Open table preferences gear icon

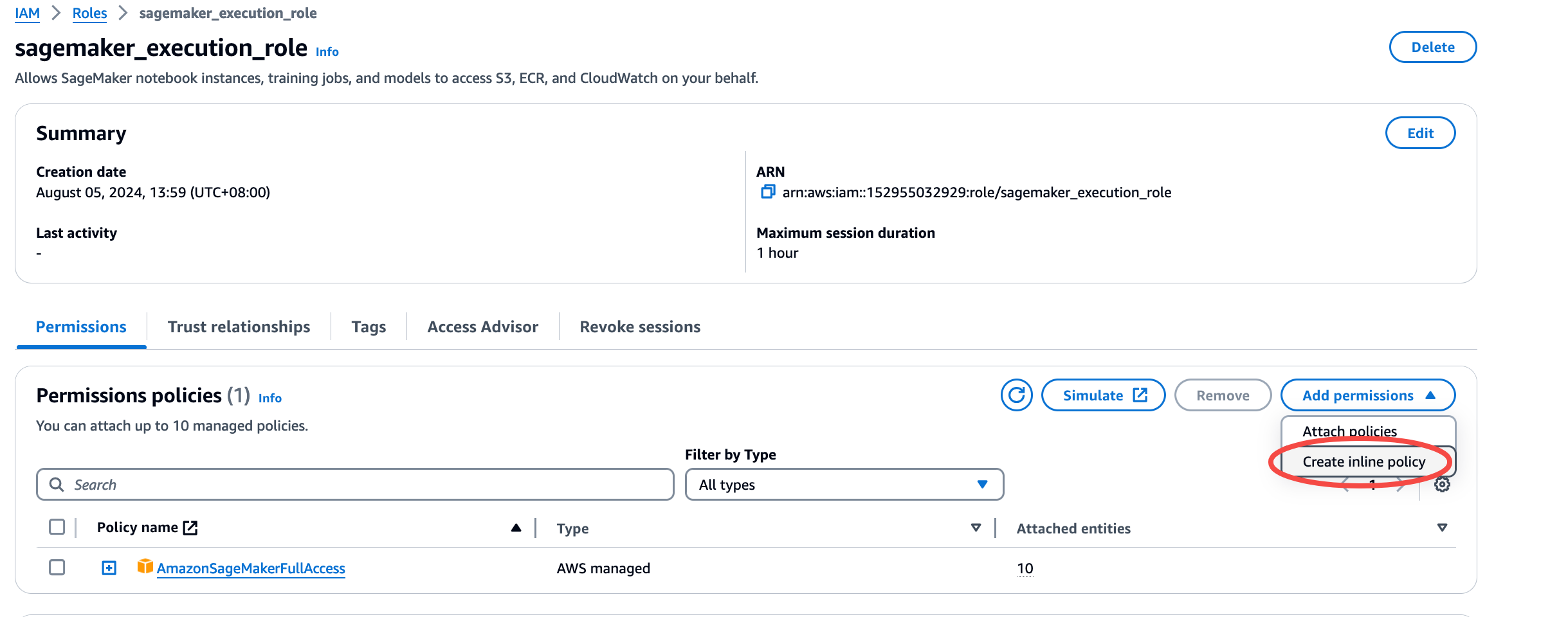pyautogui.click(x=1442, y=485)
